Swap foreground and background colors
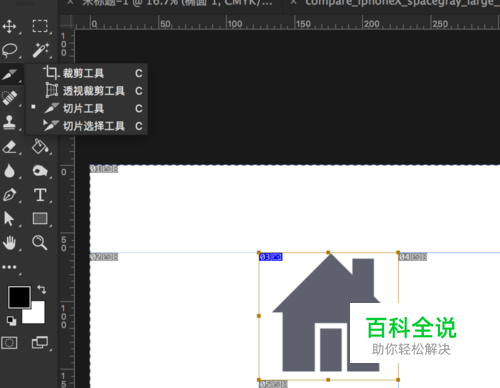This screenshot has height=388, width=500. [42, 289]
